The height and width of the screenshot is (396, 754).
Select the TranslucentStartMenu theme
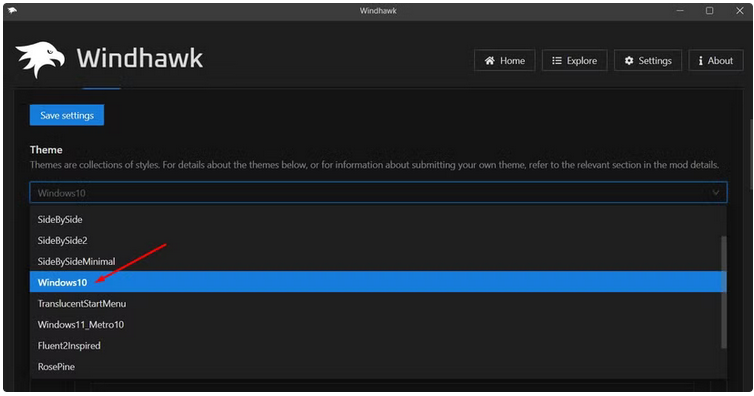click(x=378, y=304)
